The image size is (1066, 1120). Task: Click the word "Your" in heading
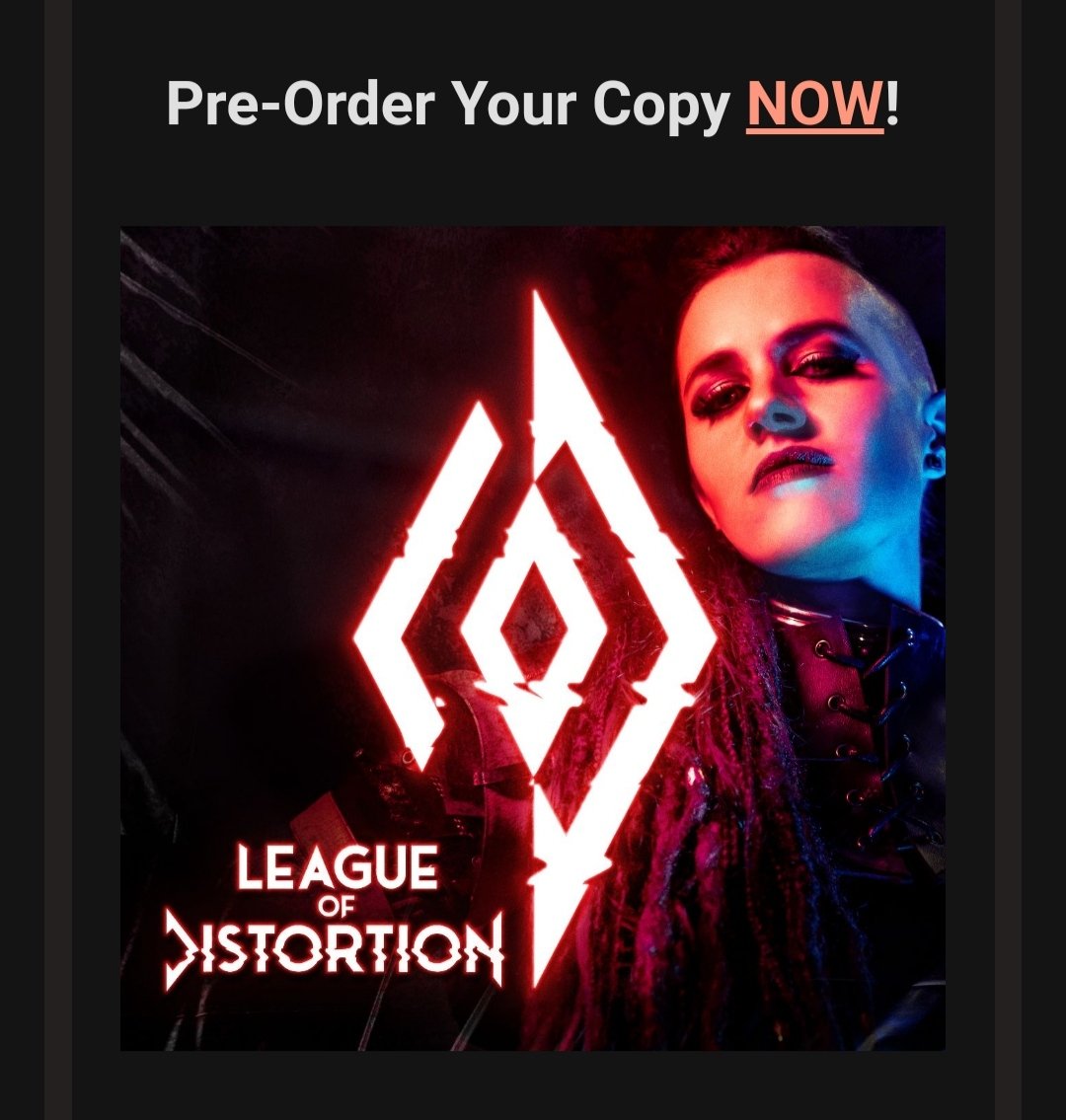coord(514,104)
